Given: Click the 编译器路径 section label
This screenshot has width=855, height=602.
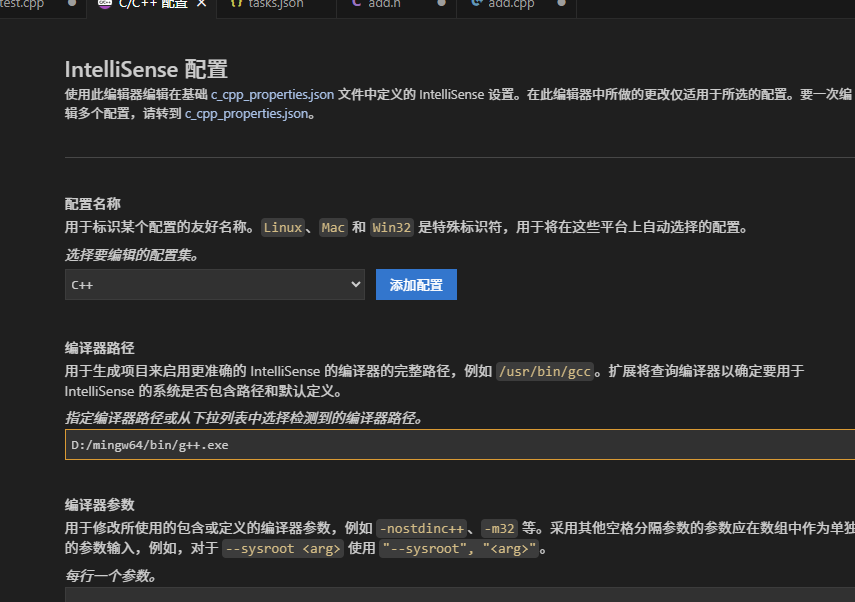Looking at the screenshot, I should tap(100, 348).
